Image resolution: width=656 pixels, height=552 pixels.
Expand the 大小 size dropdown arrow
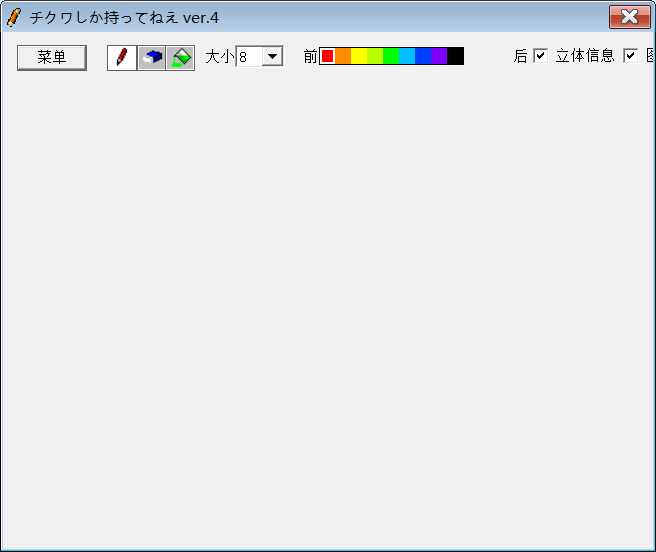click(271, 57)
